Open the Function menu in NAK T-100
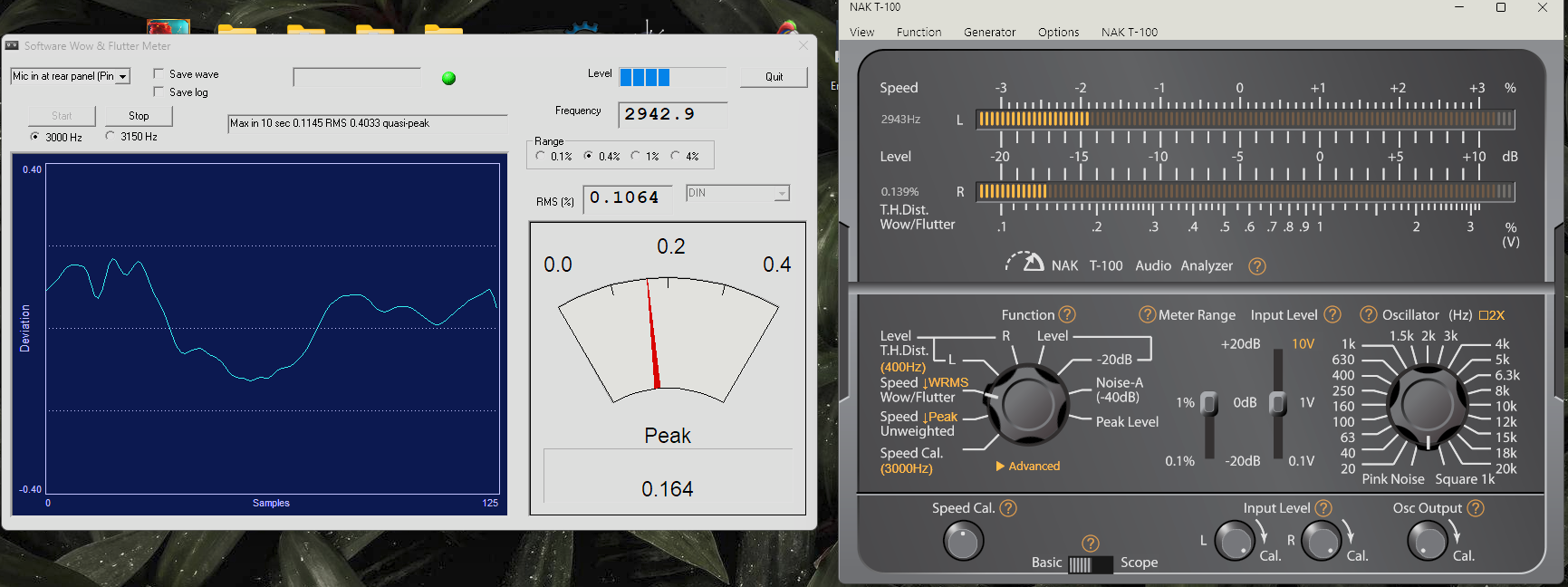 pyautogui.click(x=919, y=32)
